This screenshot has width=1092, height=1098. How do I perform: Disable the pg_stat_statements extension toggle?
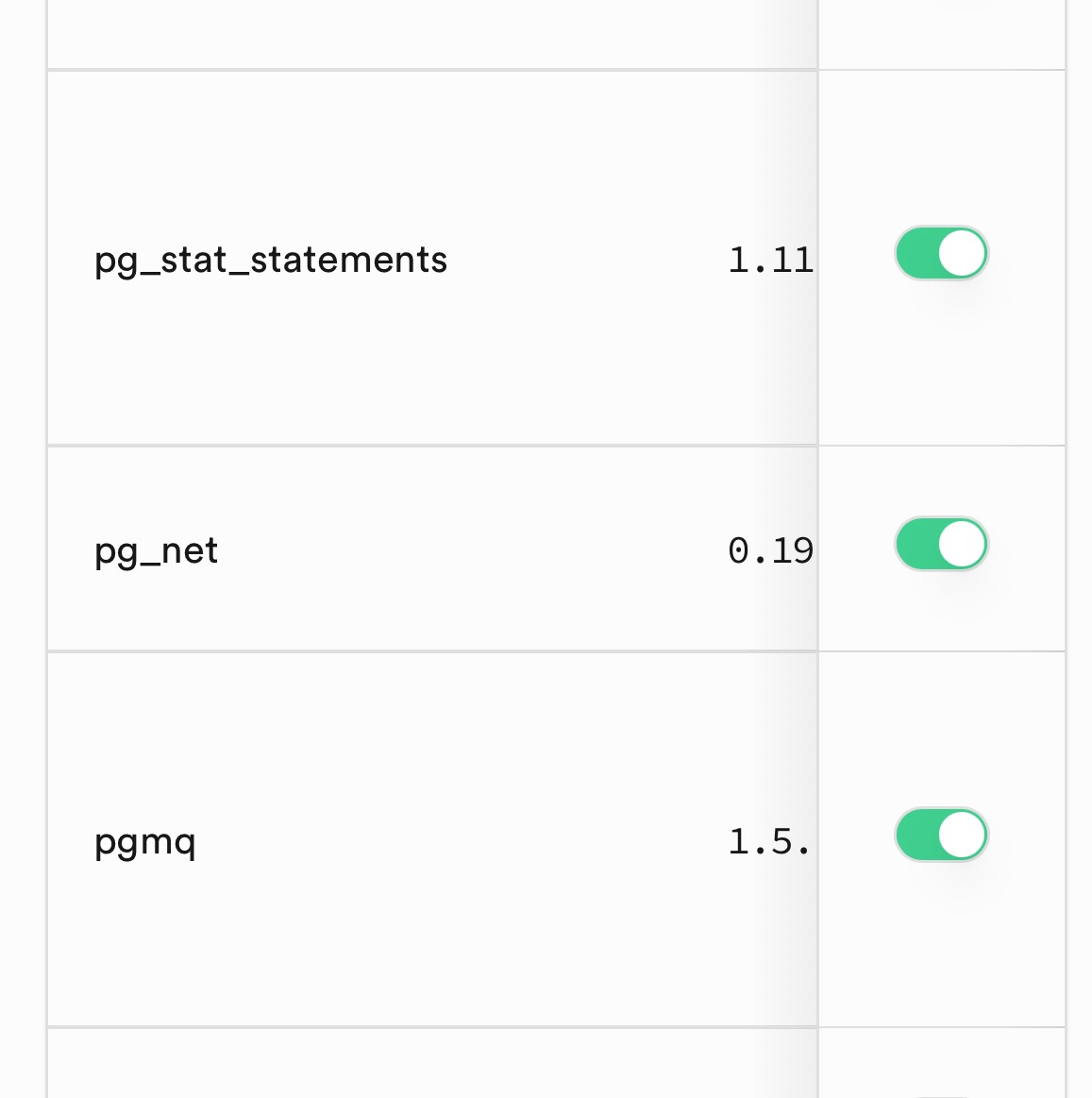(941, 254)
